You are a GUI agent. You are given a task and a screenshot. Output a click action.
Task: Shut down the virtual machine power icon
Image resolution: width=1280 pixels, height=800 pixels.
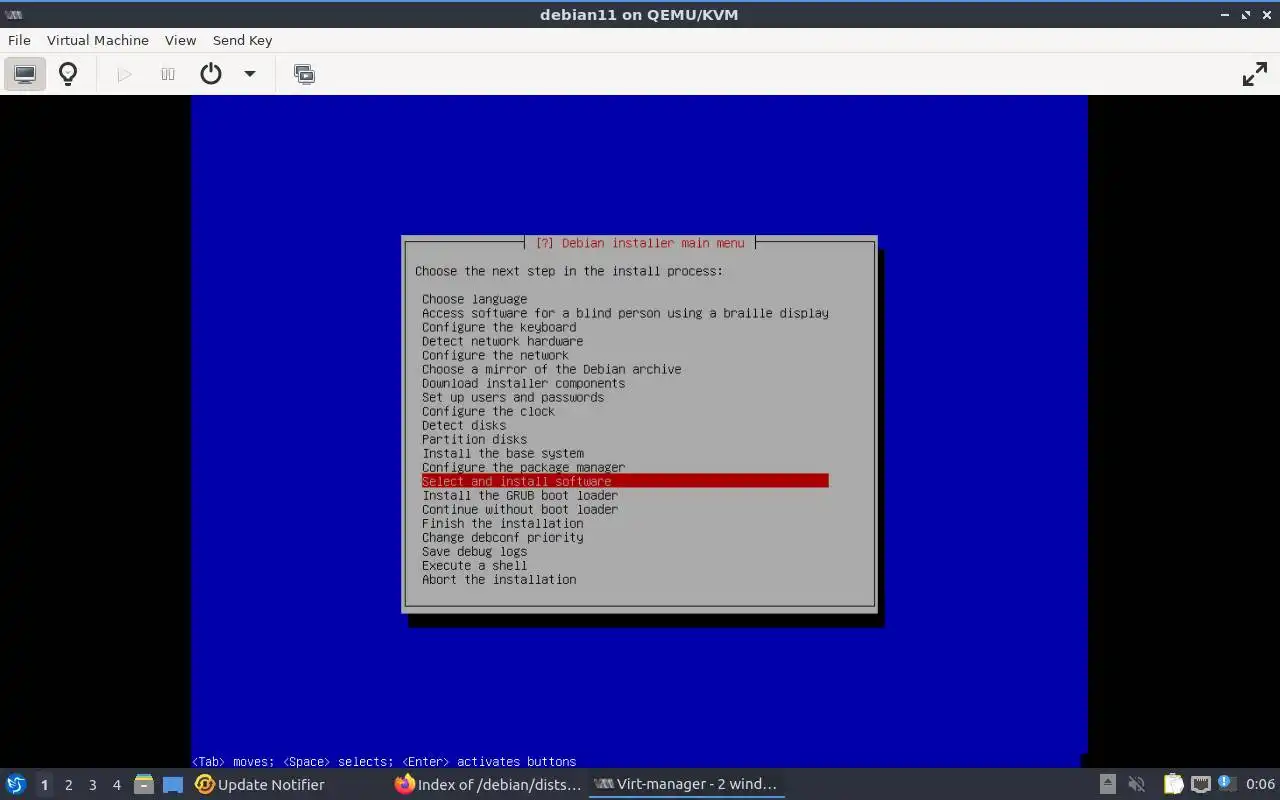[211, 74]
